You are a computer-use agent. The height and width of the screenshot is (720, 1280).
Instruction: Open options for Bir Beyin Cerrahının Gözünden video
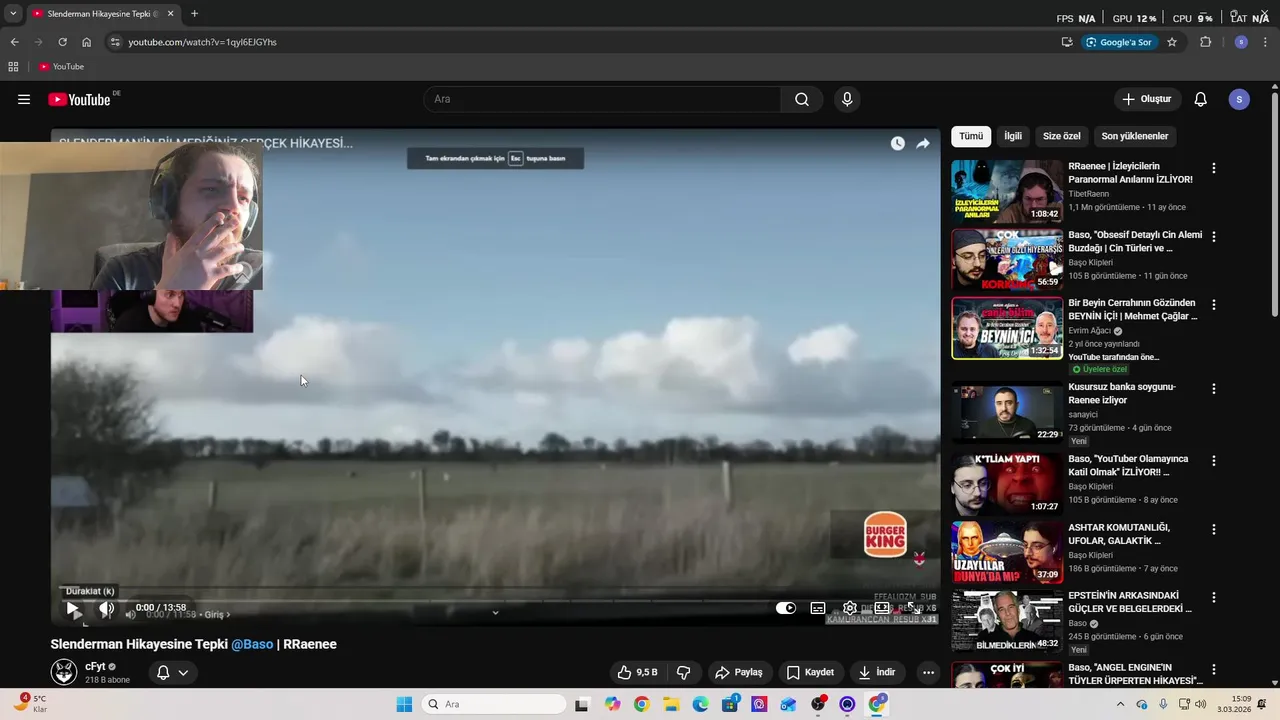click(1214, 305)
